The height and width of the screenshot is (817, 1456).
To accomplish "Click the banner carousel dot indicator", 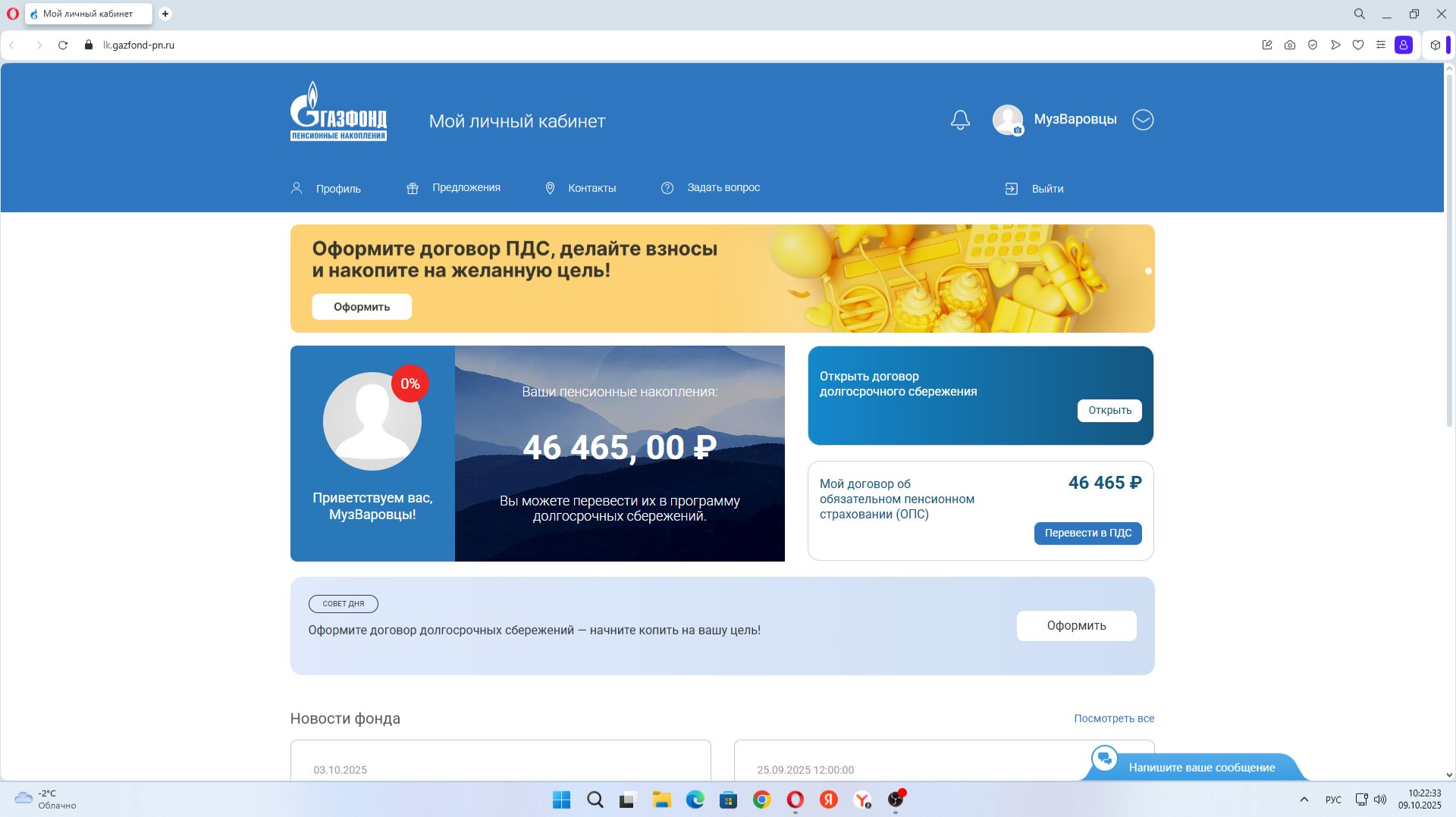I will [x=1148, y=271].
